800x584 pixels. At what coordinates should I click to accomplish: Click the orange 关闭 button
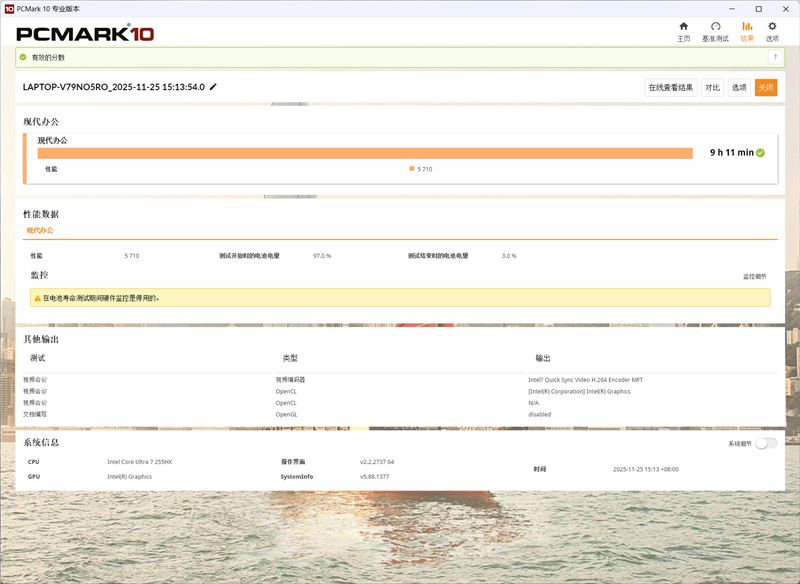pyautogui.click(x=765, y=88)
